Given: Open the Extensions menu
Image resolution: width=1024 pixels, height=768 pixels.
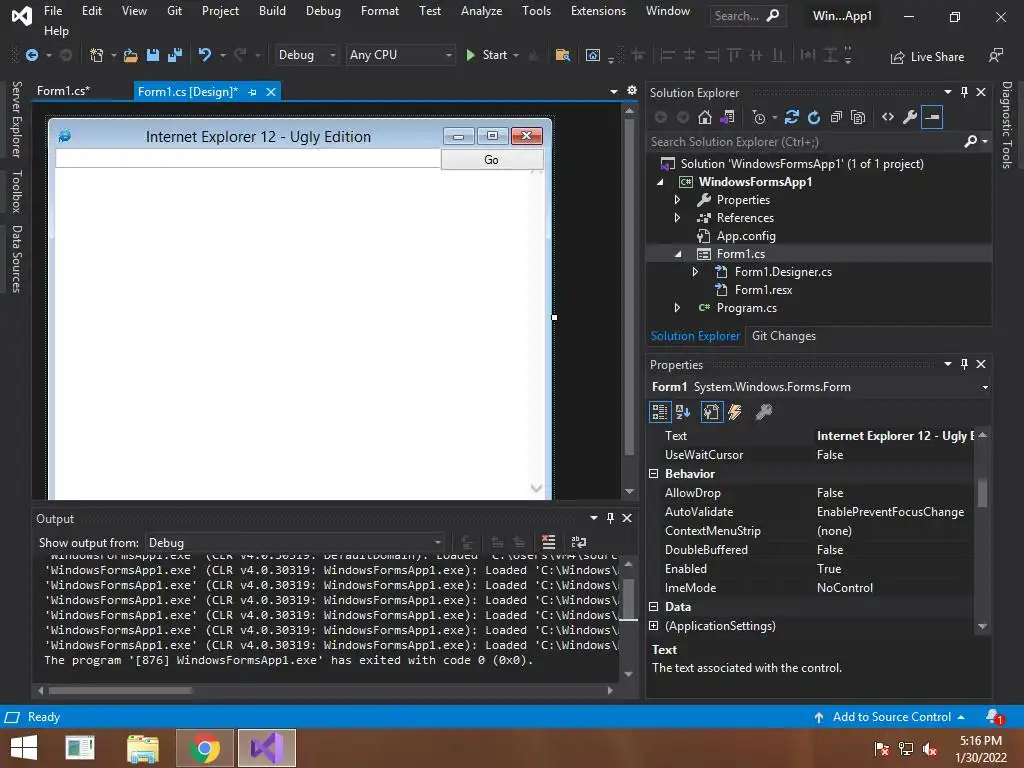Looking at the screenshot, I should [x=598, y=11].
